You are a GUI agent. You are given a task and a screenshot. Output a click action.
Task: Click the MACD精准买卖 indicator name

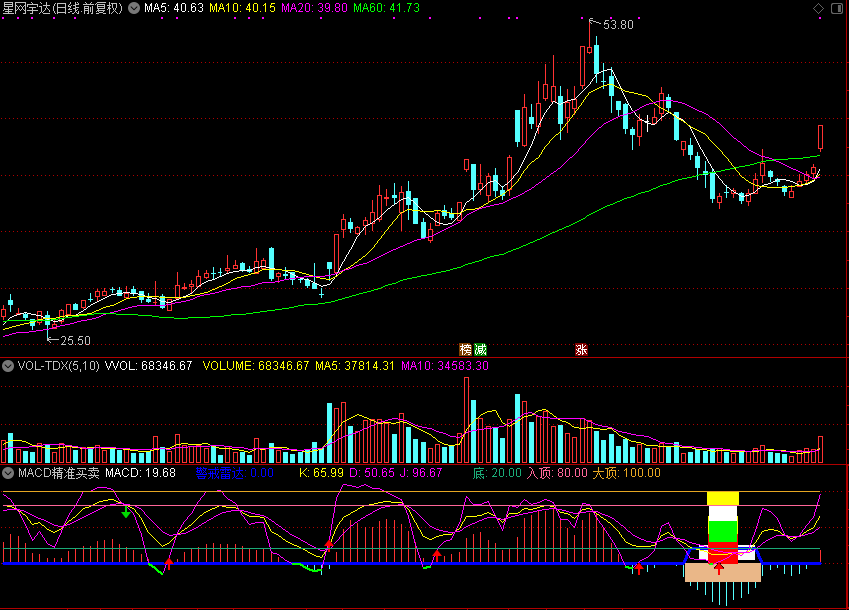tap(58, 473)
